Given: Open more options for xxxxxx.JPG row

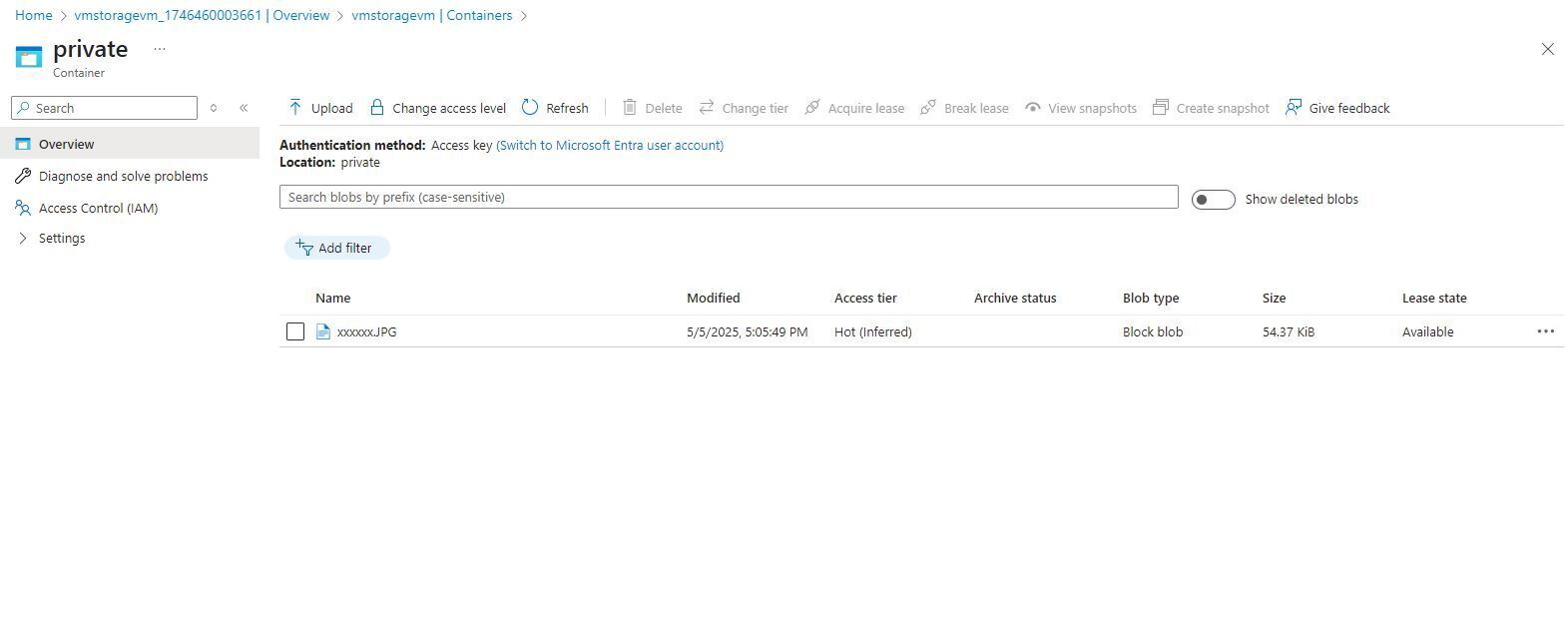Looking at the screenshot, I should pyautogui.click(x=1545, y=331).
